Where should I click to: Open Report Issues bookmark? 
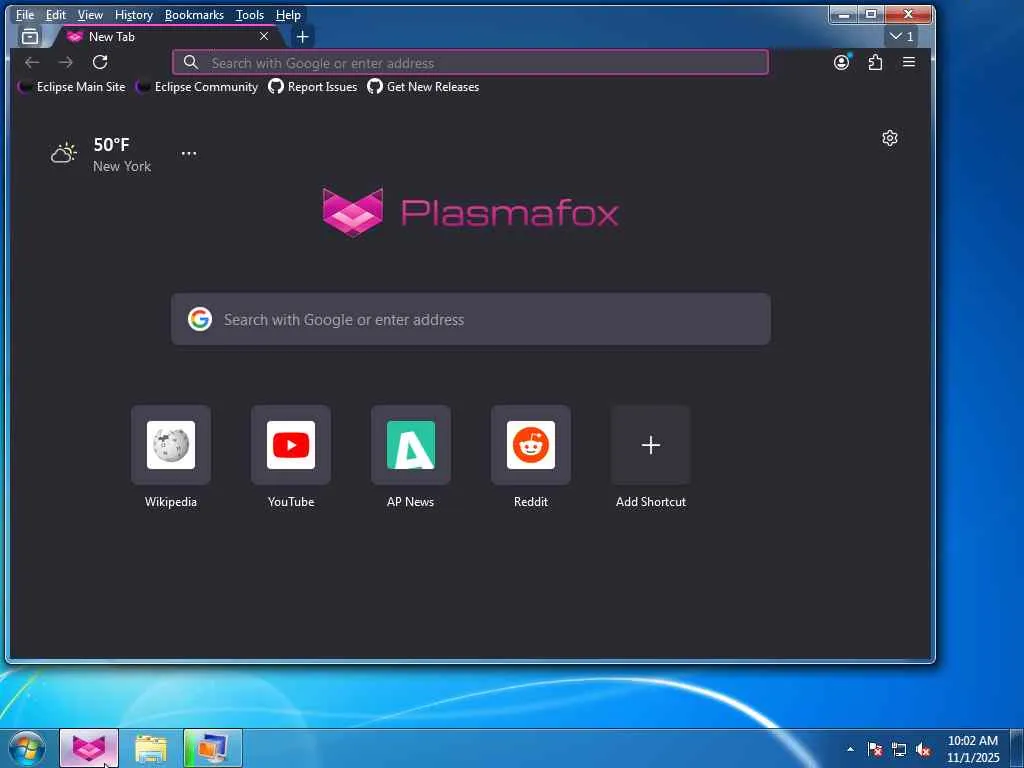(313, 87)
